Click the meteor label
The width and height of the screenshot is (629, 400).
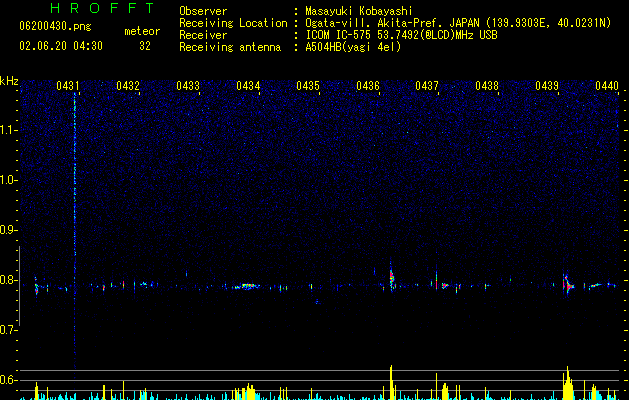[142, 31]
